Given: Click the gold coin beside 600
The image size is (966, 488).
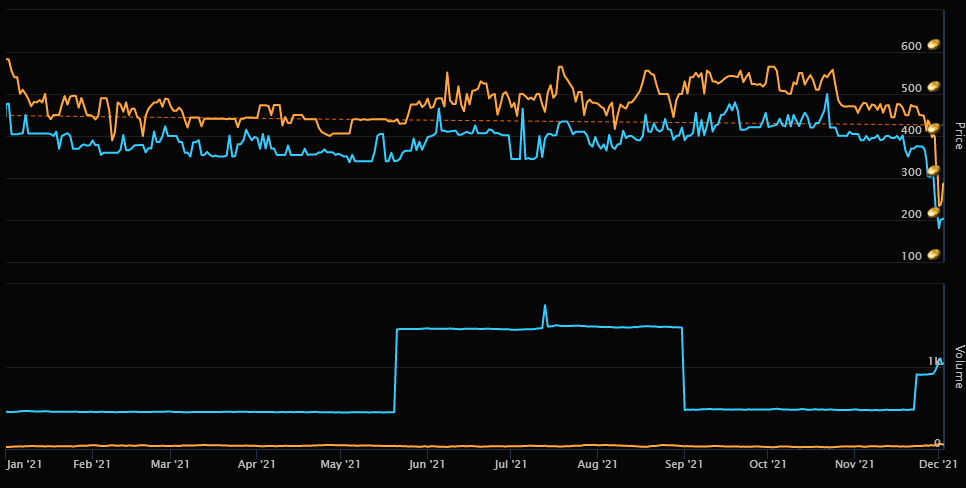Looking at the screenshot, I should 933,45.
